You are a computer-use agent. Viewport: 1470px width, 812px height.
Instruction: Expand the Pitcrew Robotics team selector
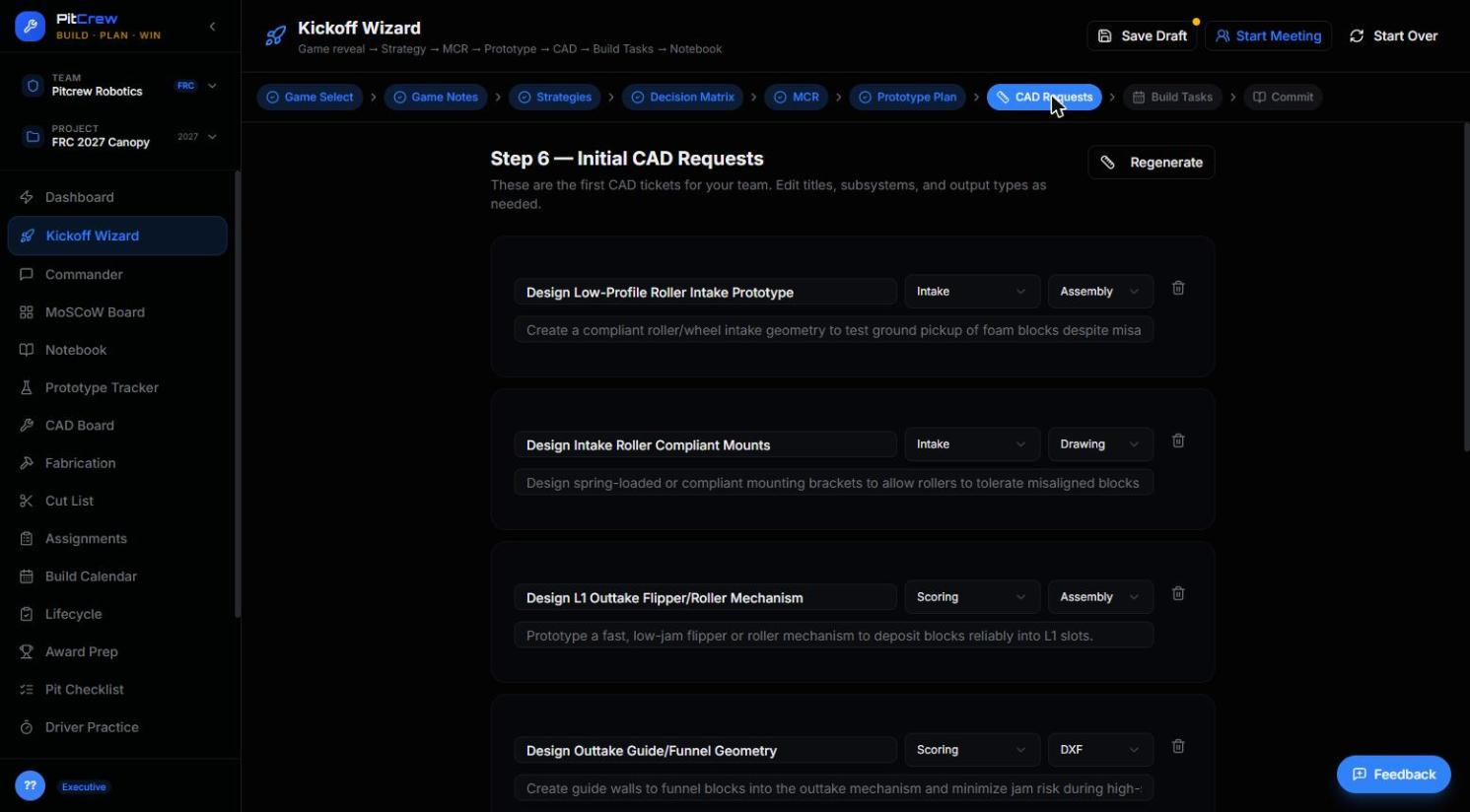click(120, 86)
